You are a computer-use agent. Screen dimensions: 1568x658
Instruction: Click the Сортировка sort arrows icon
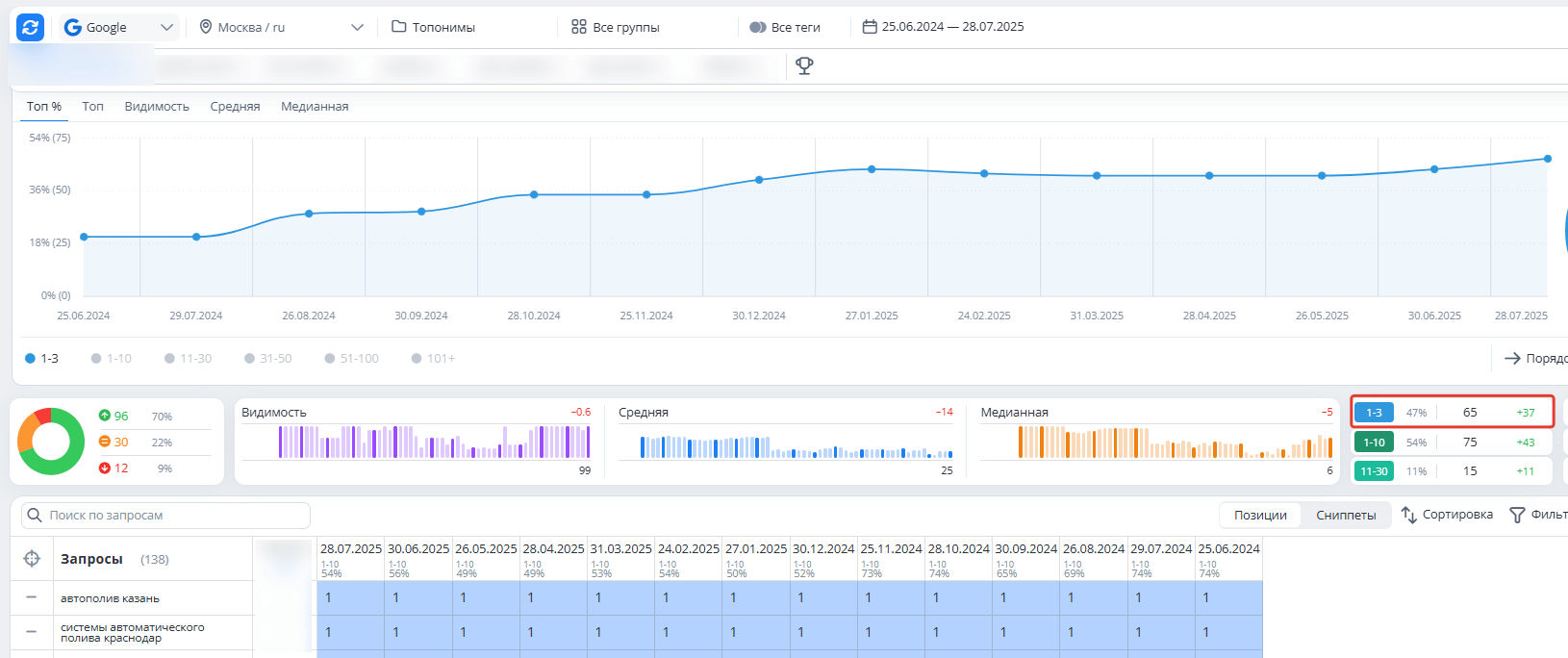tap(1409, 516)
